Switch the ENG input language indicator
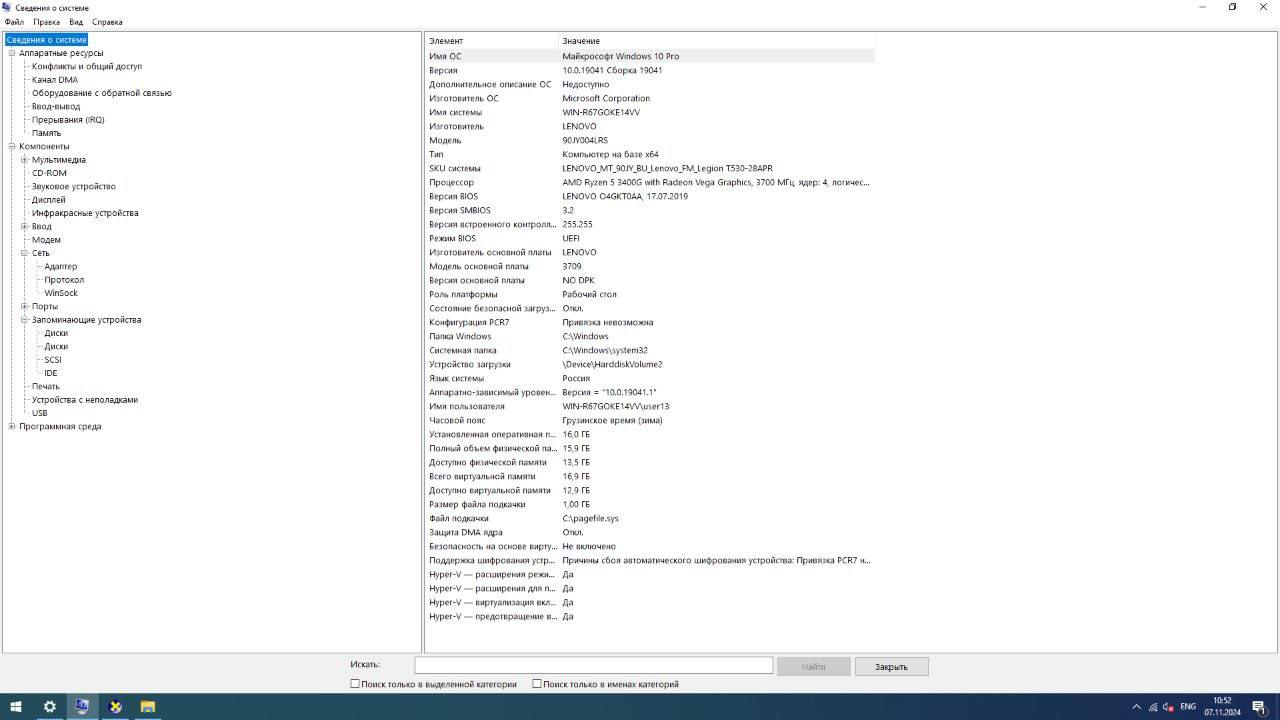The width and height of the screenshot is (1280, 720). tap(1188, 707)
